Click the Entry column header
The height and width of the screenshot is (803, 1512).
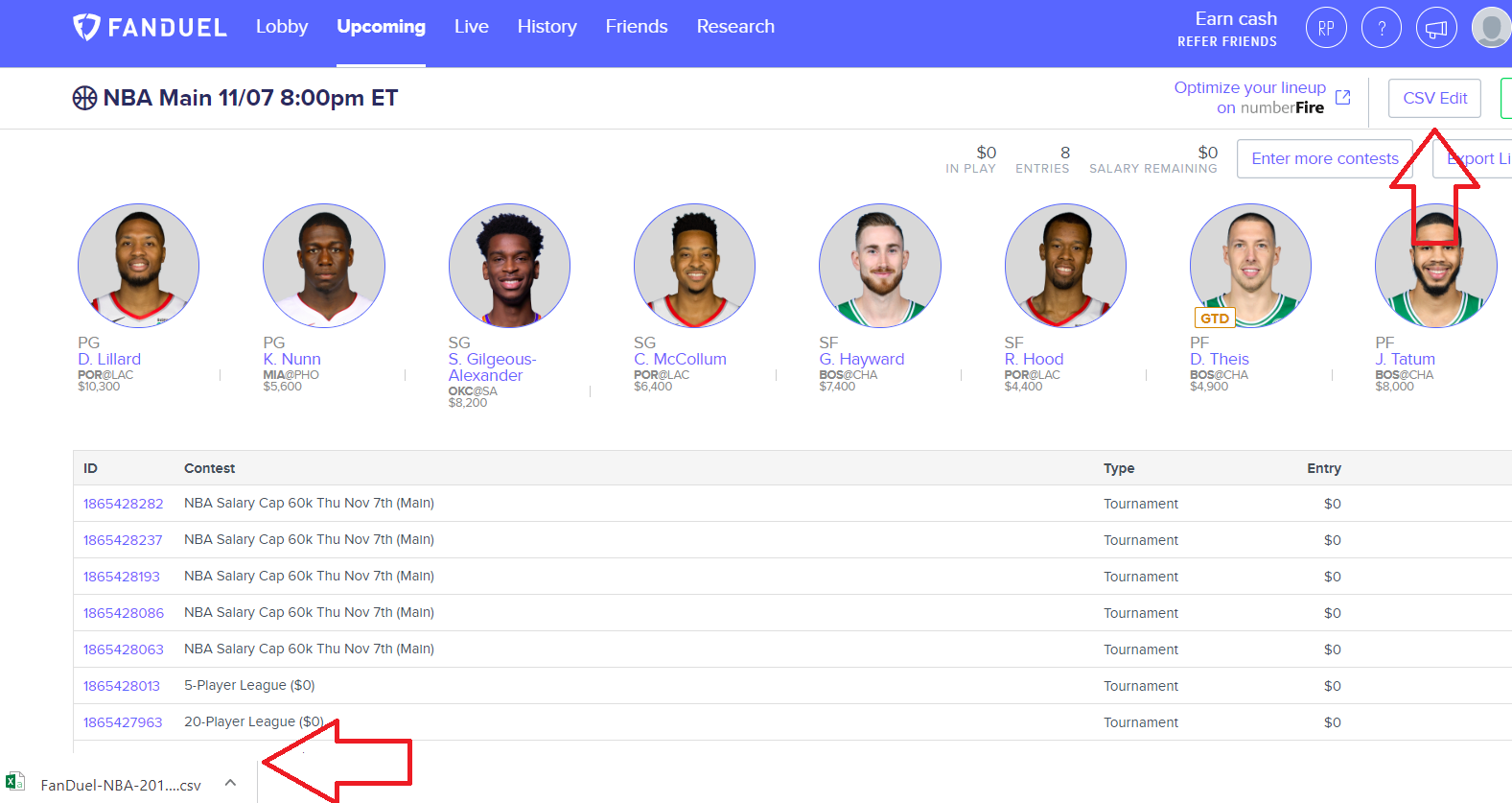[1324, 468]
